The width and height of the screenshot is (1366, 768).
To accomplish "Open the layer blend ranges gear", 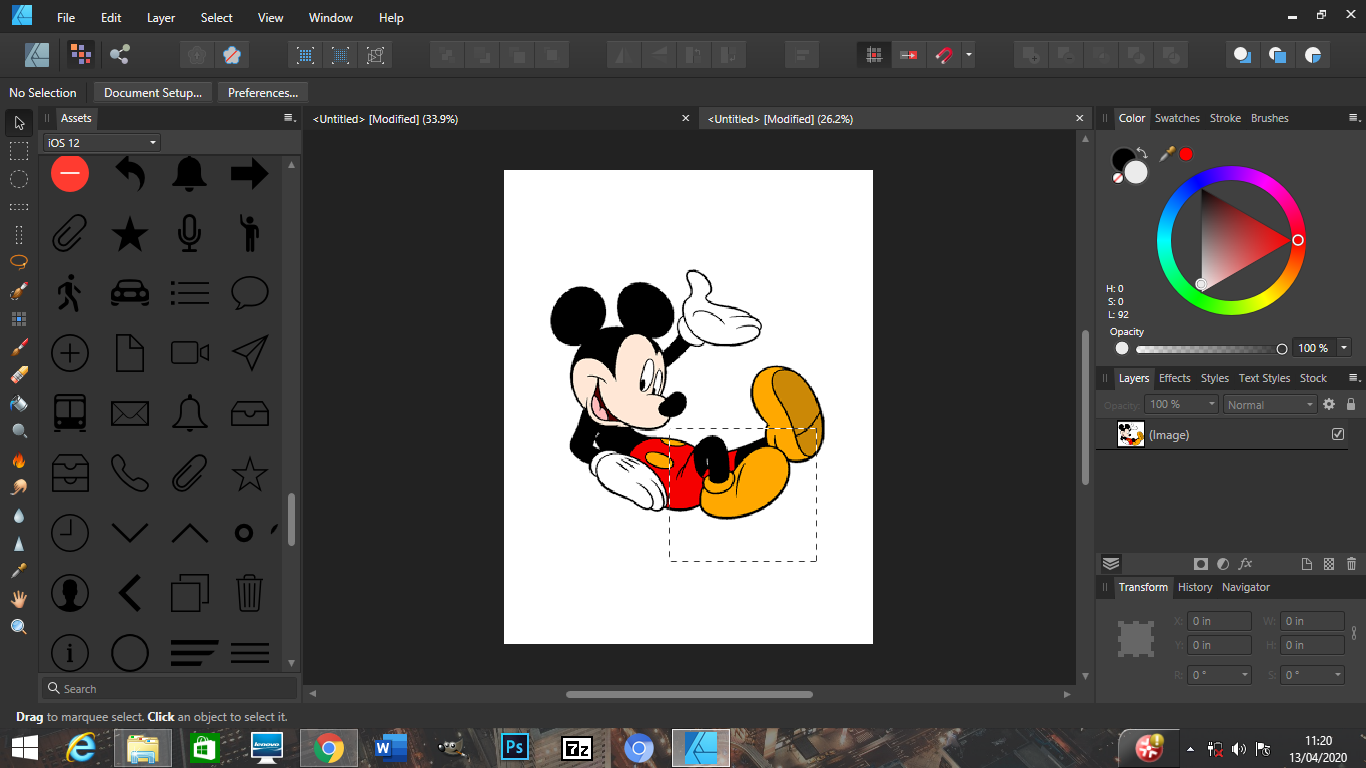I will point(1329,404).
